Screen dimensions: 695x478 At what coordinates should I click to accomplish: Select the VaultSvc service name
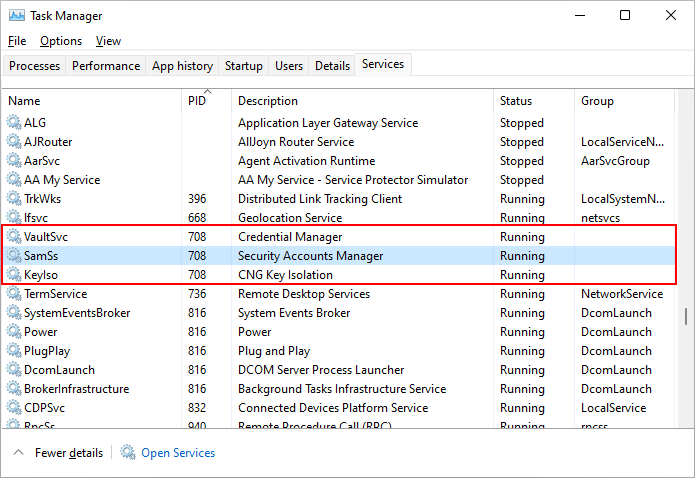tap(46, 237)
